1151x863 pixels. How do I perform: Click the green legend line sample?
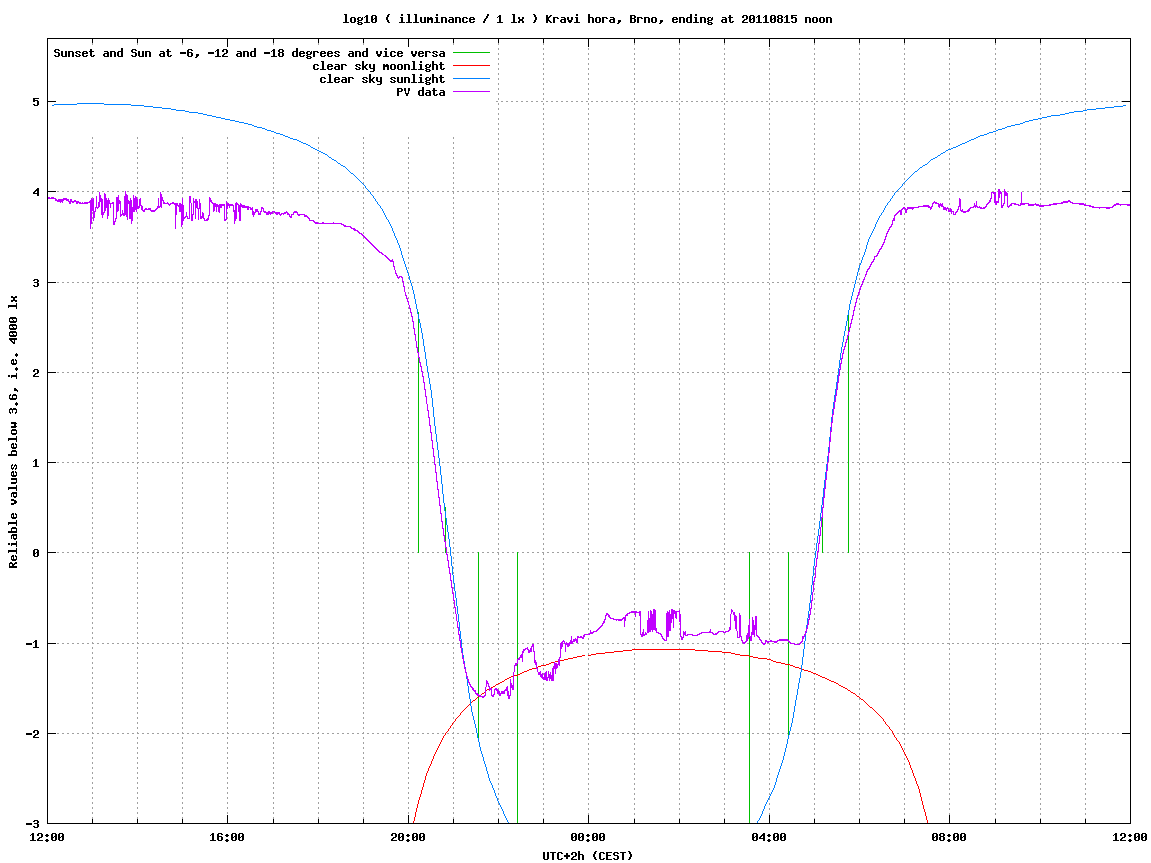471,53
